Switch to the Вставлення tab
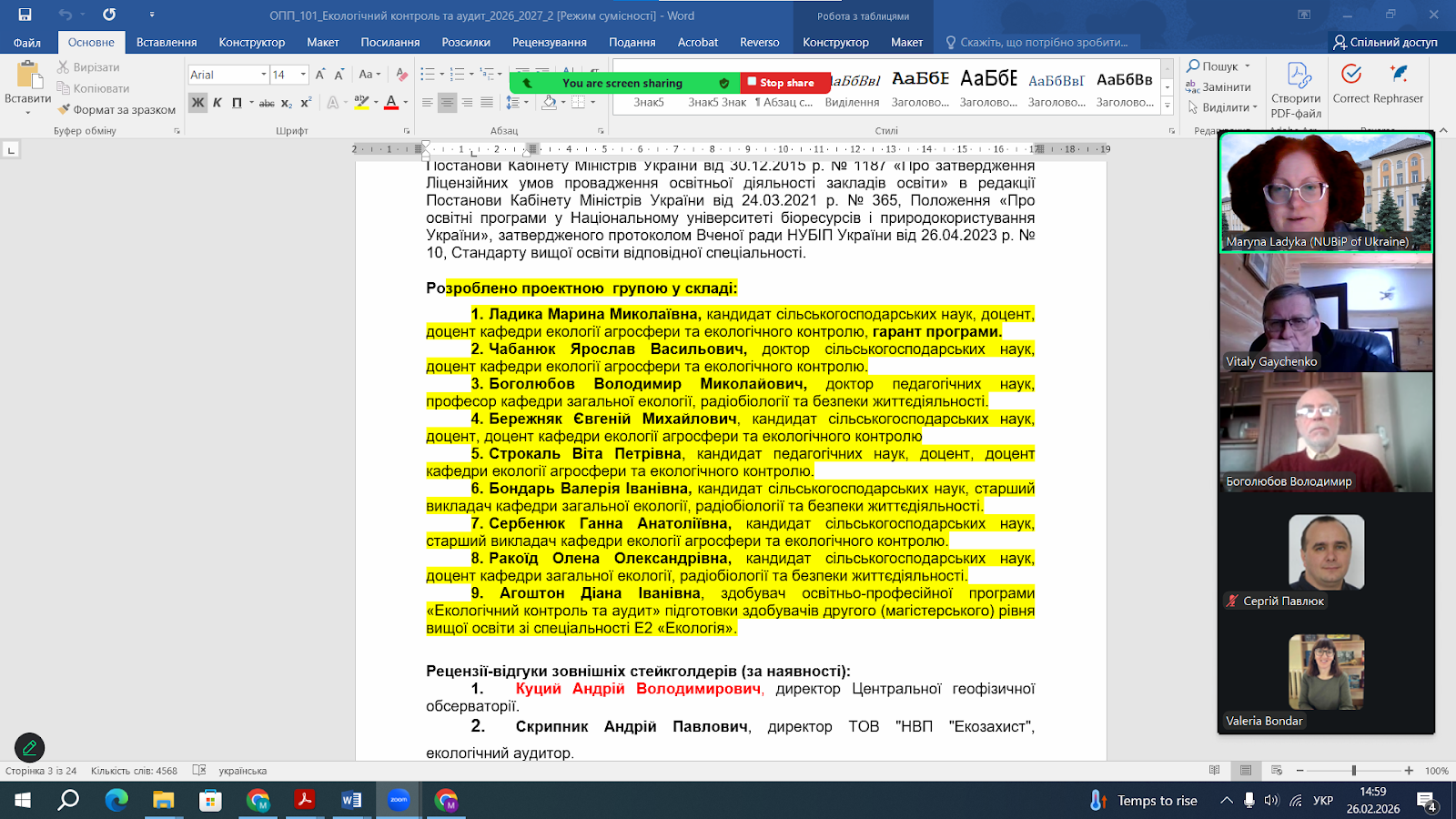 (x=167, y=42)
